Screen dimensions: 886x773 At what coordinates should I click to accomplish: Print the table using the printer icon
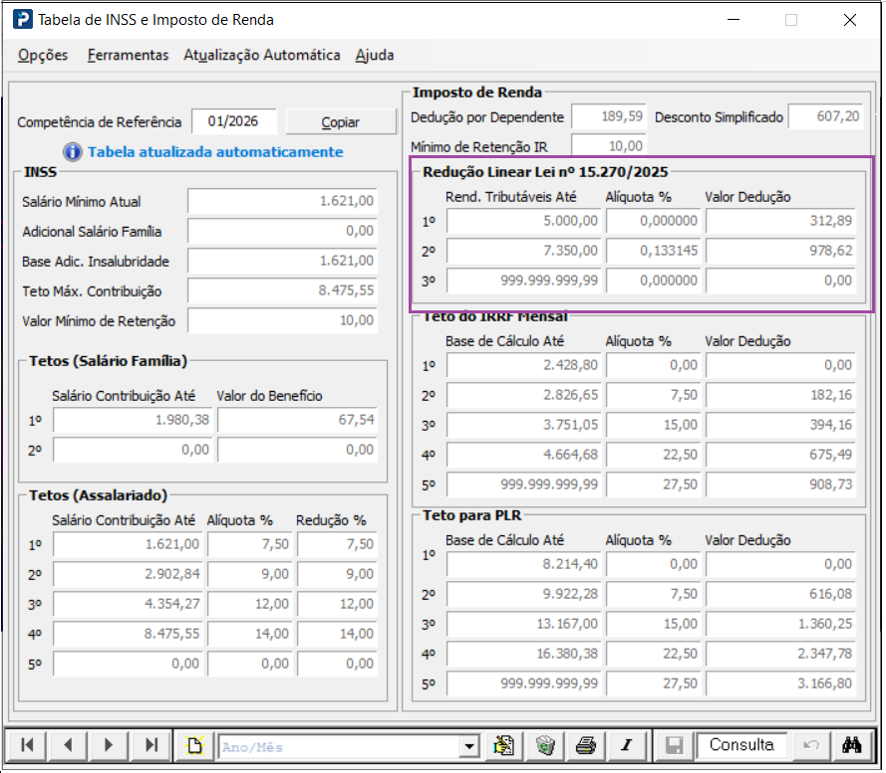(585, 745)
